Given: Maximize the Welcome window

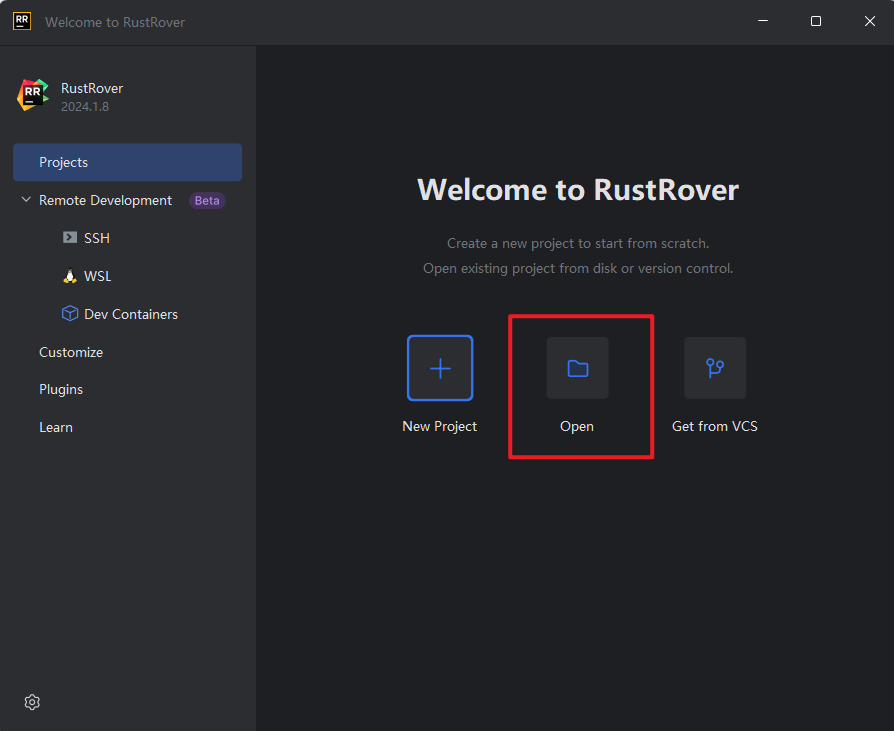Looking at the screenshot, I should point(816,21).
